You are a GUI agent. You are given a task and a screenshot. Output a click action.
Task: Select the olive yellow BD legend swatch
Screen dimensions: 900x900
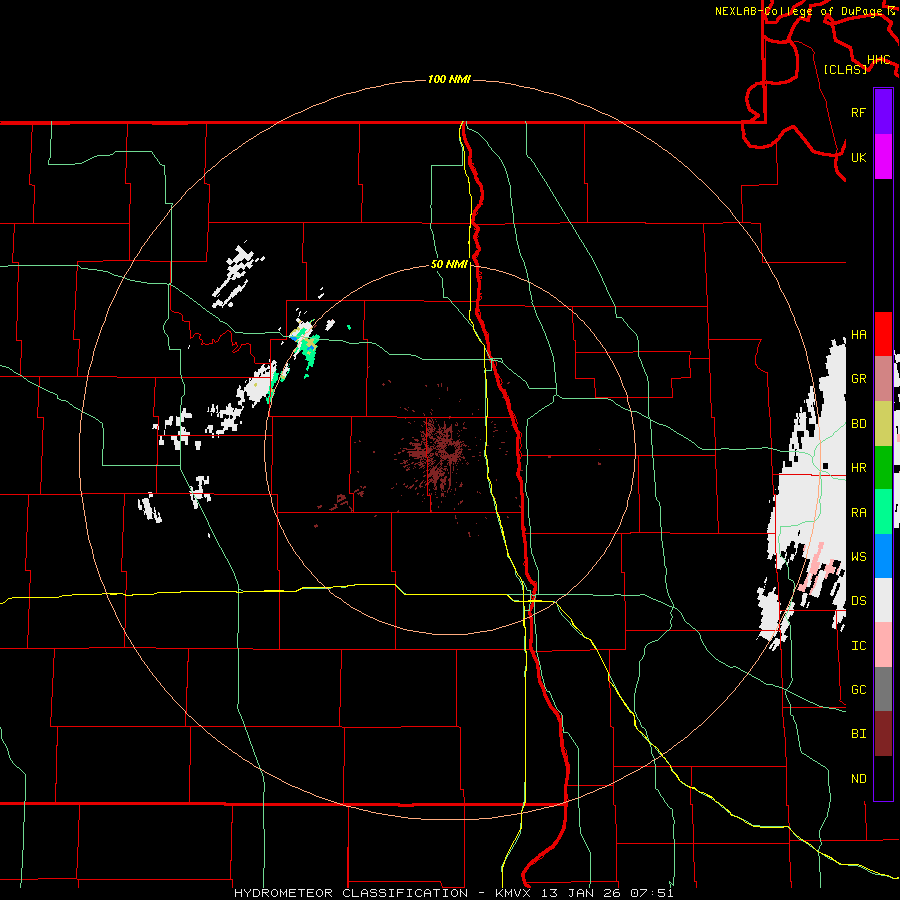pyautogui.click(x=883, y=424)
